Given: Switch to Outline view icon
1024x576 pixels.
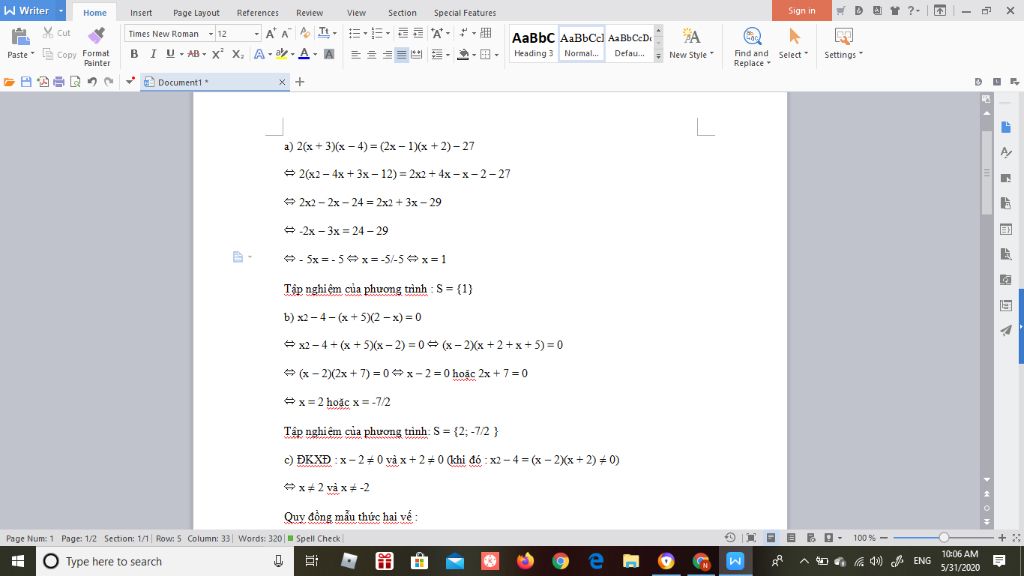Looking at the screenshot, I should pyautogui.click(x=791, y=537).
